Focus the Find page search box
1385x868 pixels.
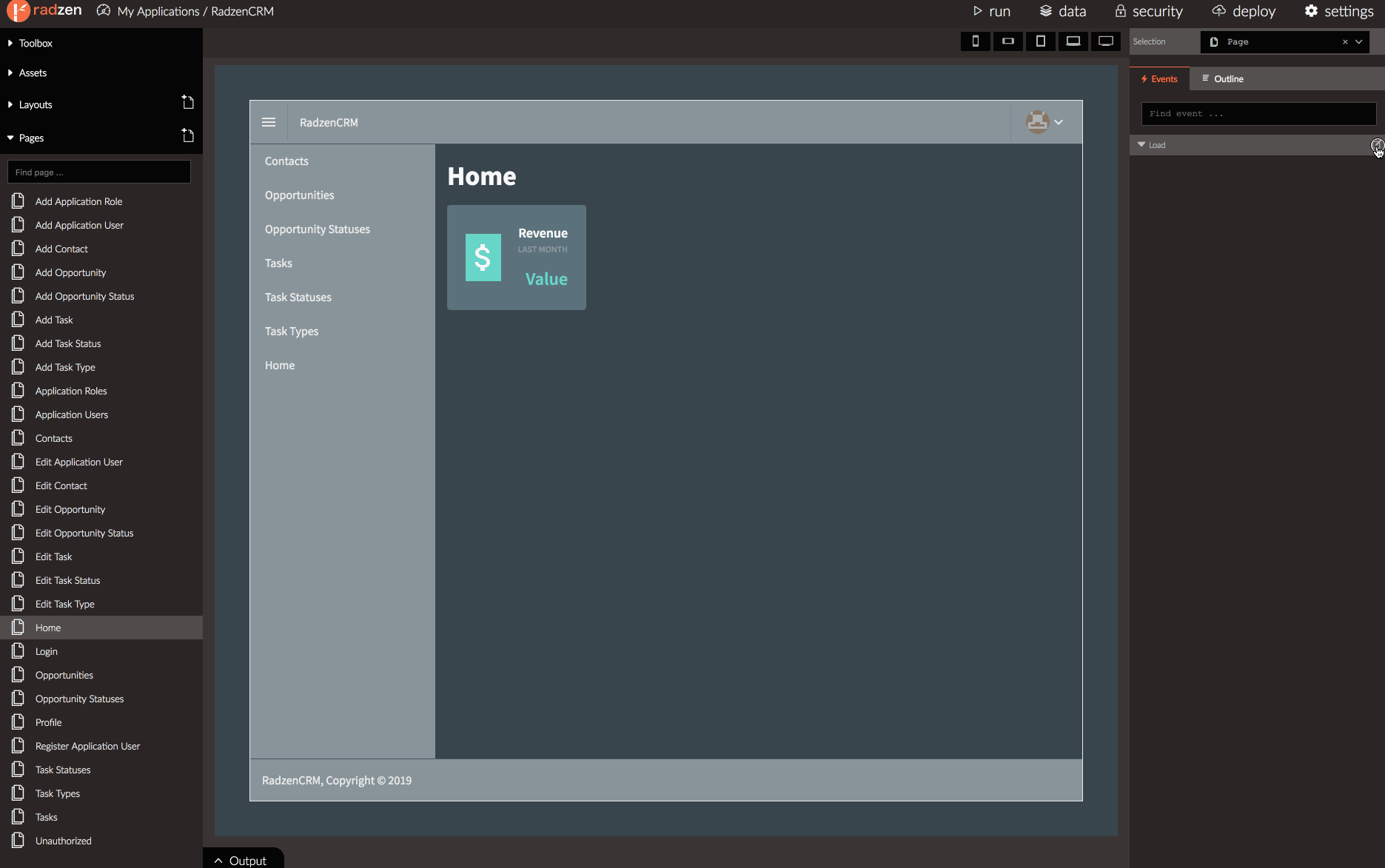pos(99,172)
